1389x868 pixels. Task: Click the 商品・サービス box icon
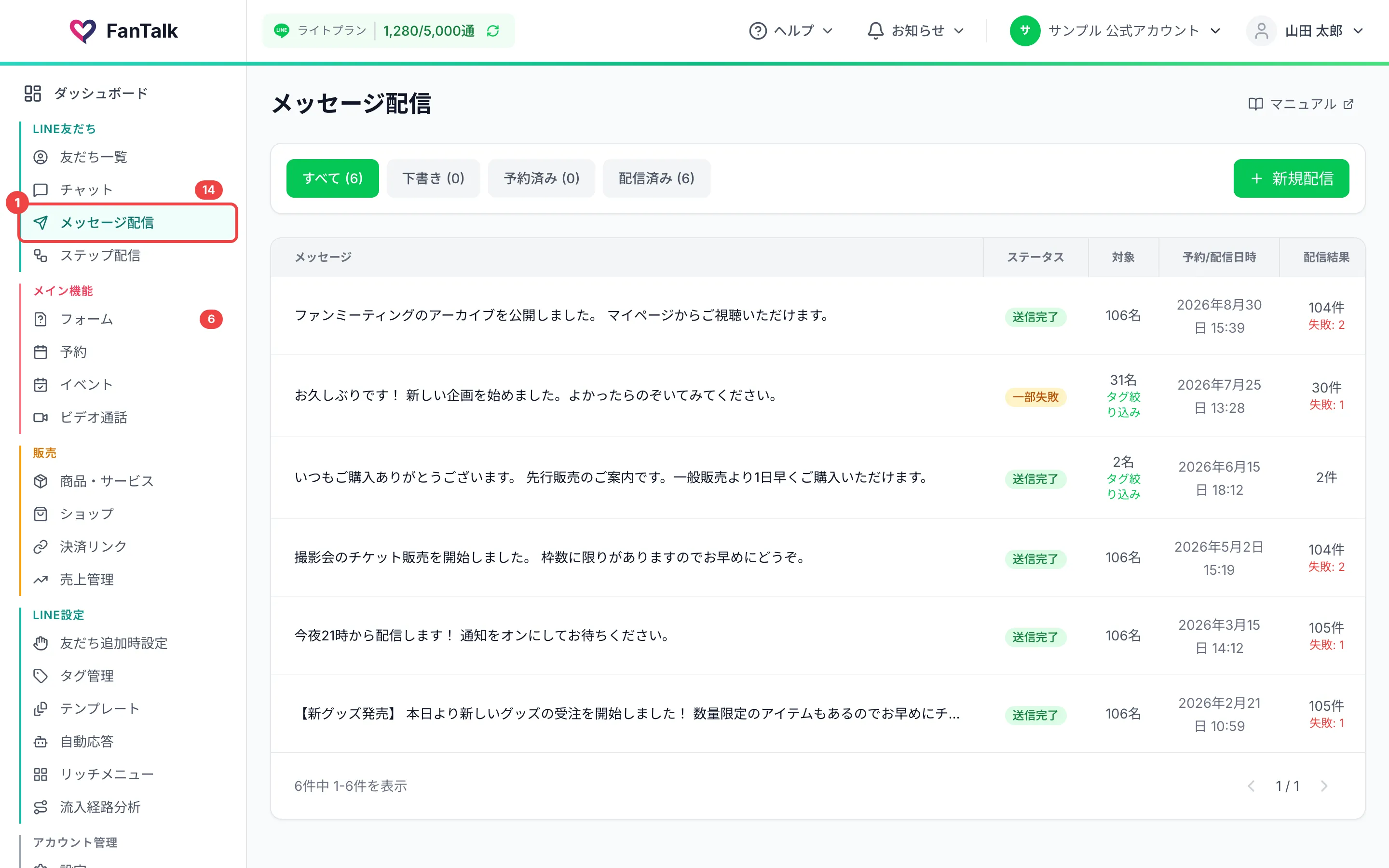pos(41,480)
